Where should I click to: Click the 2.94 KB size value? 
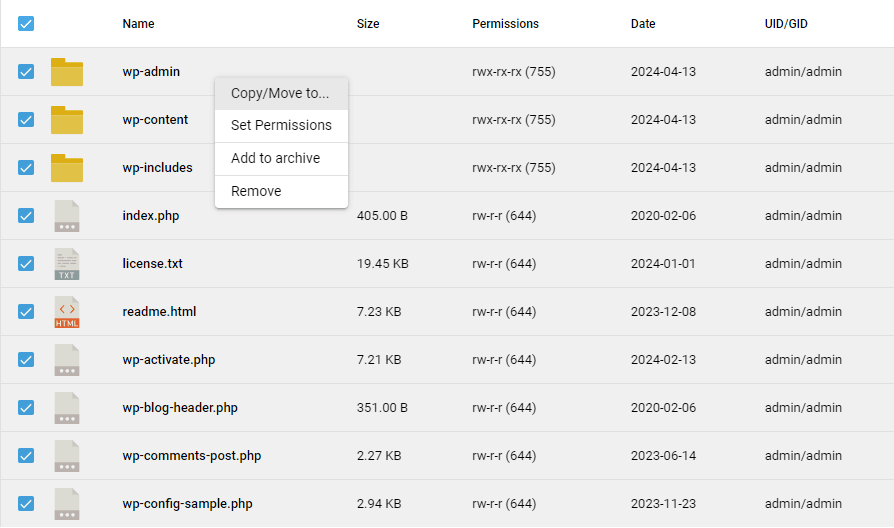(x=379, y=503)
